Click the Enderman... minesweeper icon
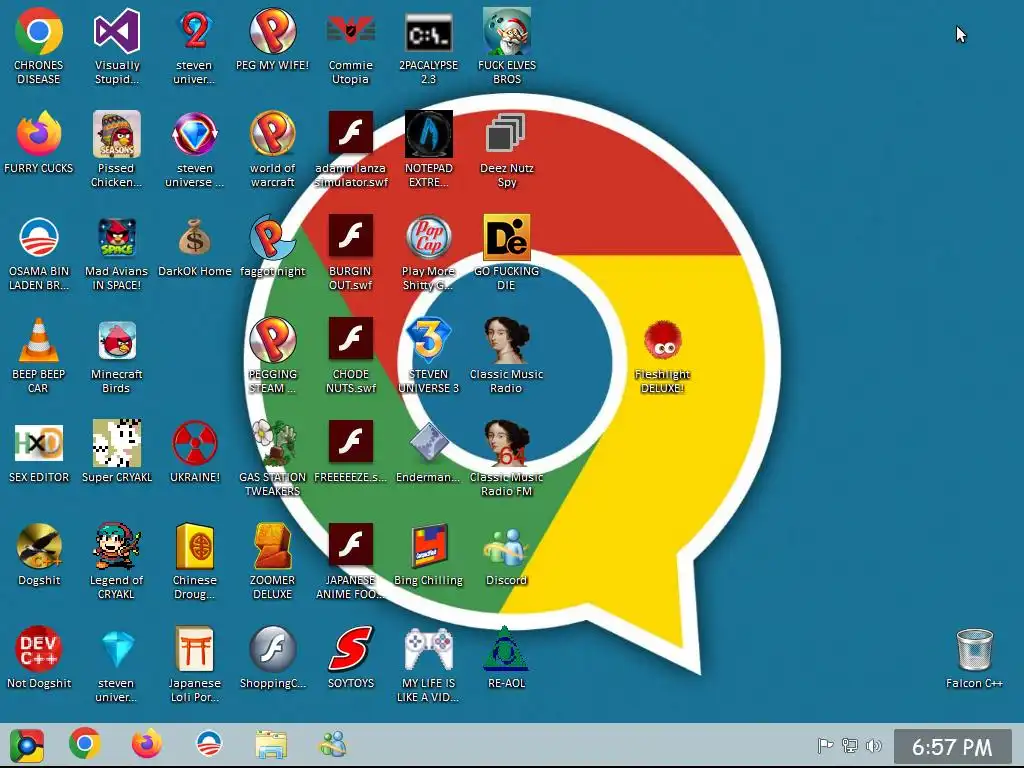This screenshot has width=1024, height=768. click(x=428, y=443)
